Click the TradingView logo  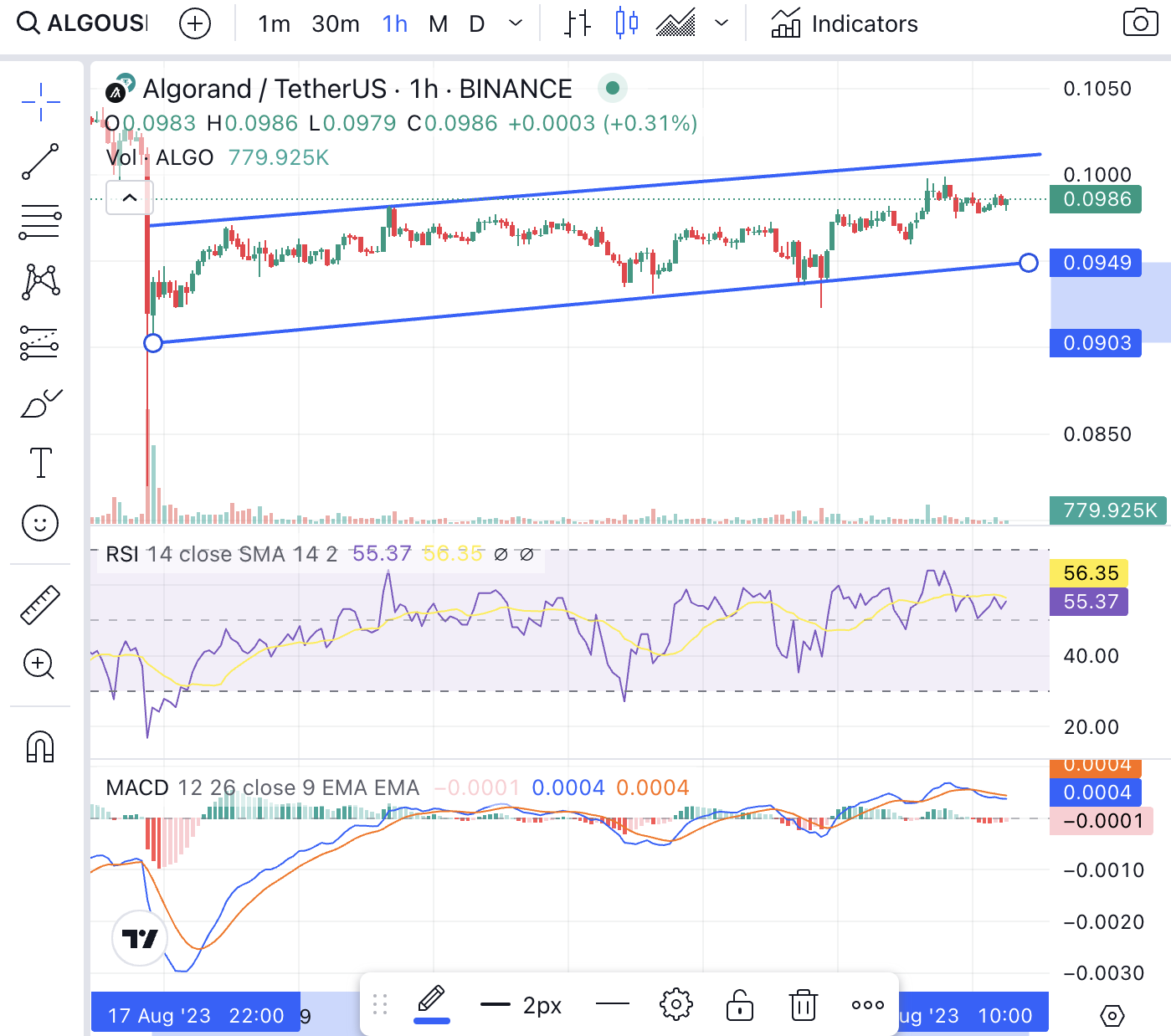click(140, 939)
